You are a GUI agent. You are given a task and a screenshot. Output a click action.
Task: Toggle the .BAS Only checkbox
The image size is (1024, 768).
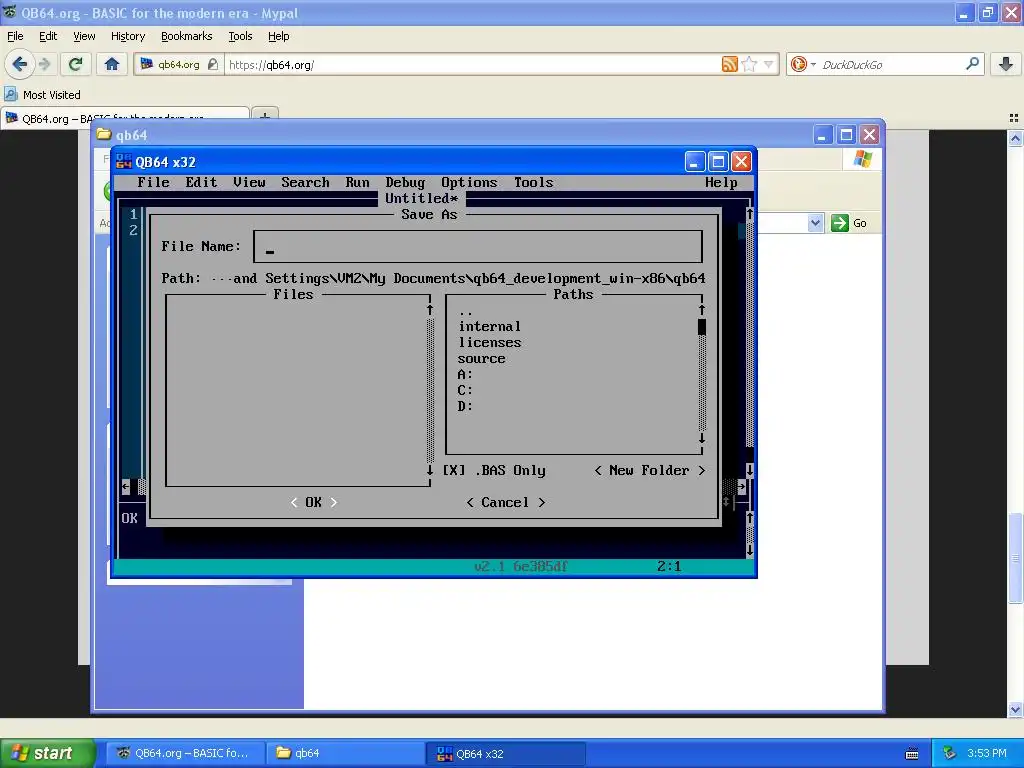[x=454, y=470]
